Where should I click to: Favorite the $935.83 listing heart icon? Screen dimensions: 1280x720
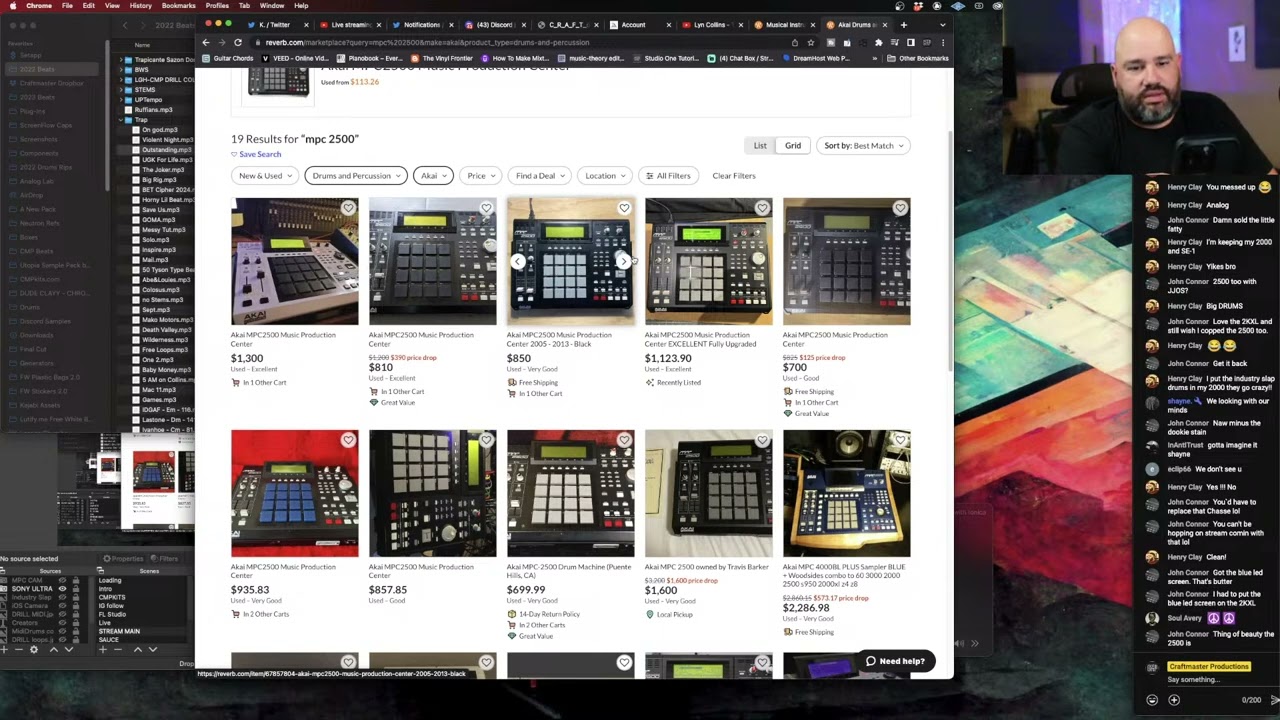(348, 440)
